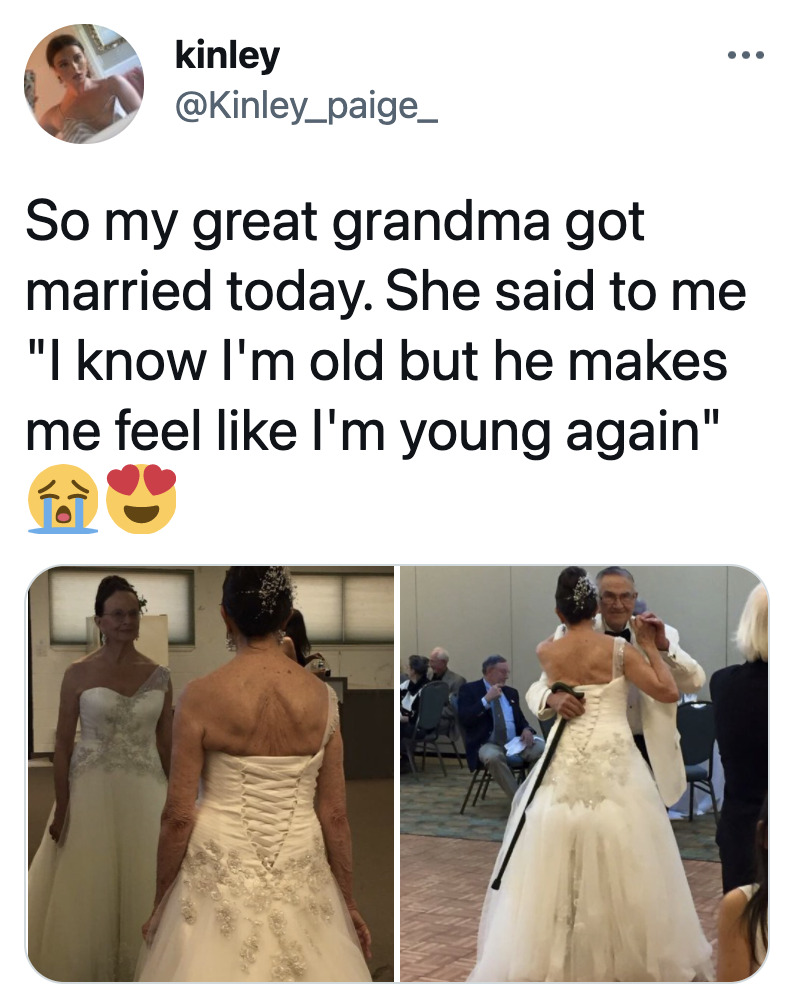The width and height of the screenshot is (804, 1004).
Task: Click the loudly crying face emoji
Action: (63, 499)
